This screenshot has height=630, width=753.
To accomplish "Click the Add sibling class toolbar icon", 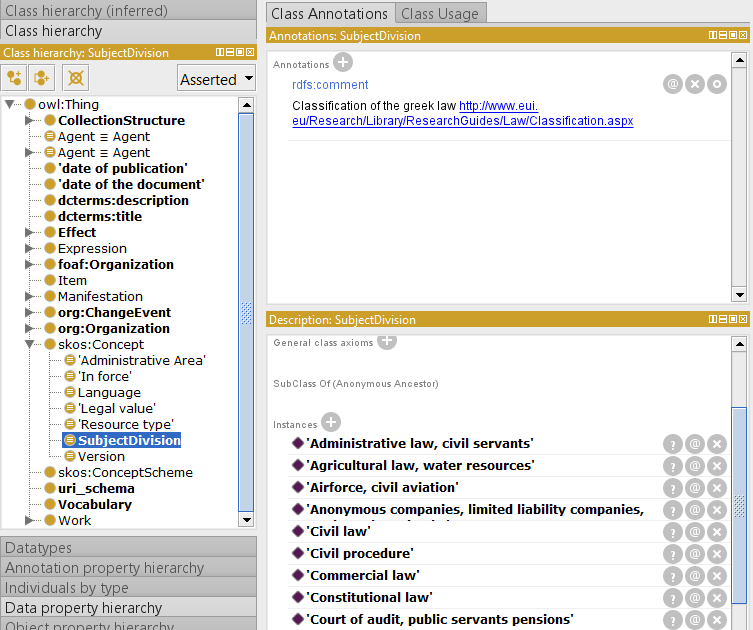I will point(42,78).
